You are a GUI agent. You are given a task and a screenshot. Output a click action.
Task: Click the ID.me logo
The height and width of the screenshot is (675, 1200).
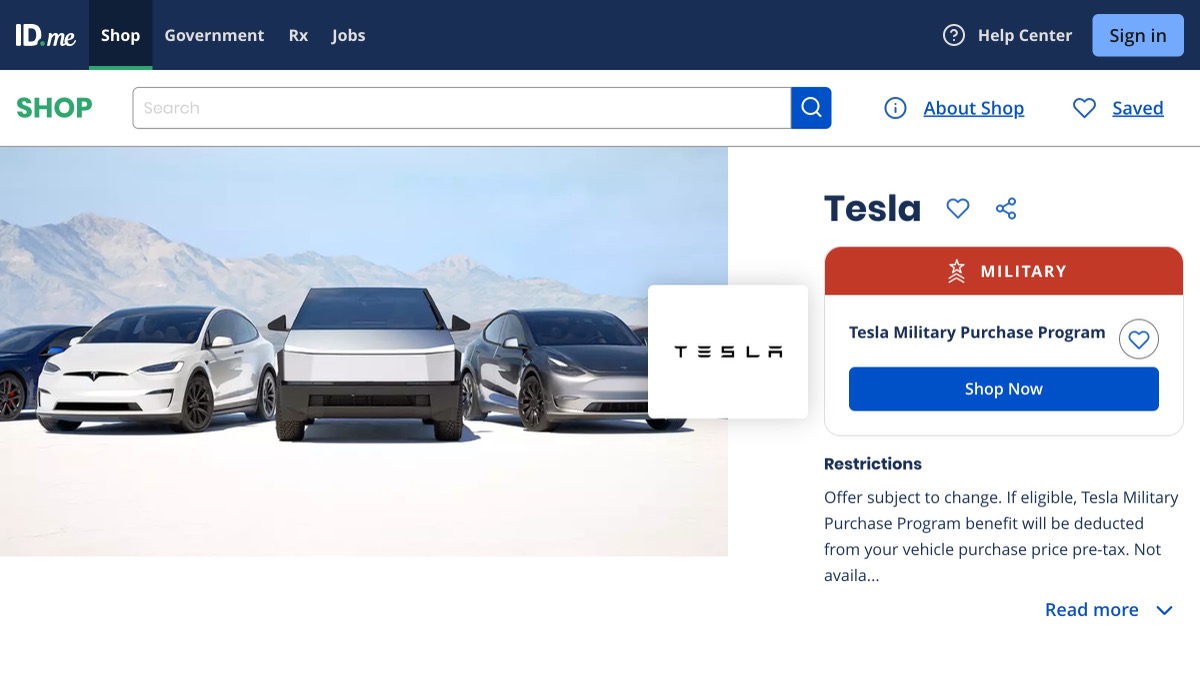[x=45, y=35]
